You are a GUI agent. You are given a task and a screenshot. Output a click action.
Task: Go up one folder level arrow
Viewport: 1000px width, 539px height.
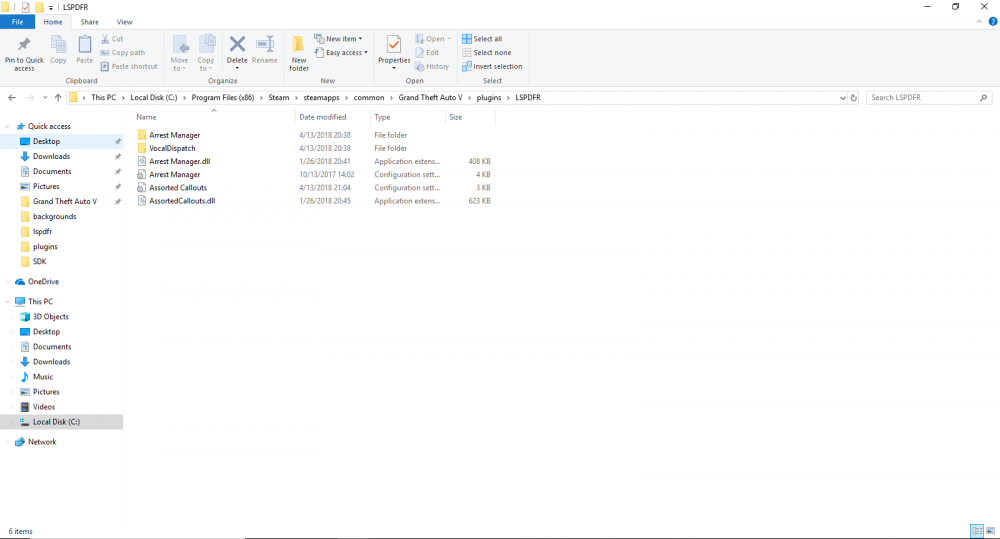click(x=58, y=98)
